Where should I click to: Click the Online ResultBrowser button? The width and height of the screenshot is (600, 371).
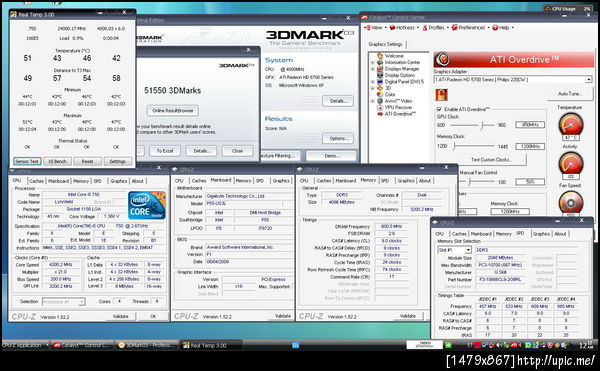point(173,111)
